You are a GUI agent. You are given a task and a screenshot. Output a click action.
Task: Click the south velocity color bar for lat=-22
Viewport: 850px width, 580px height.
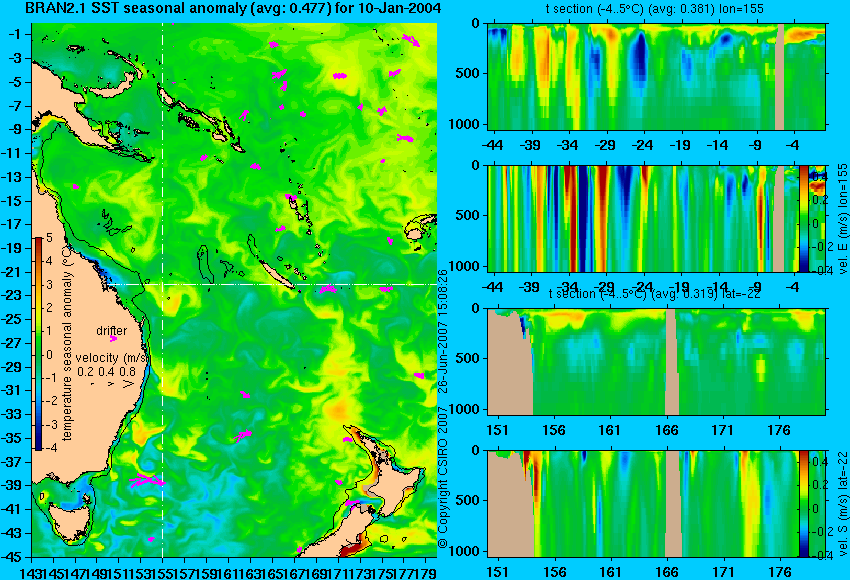[803, 504]
